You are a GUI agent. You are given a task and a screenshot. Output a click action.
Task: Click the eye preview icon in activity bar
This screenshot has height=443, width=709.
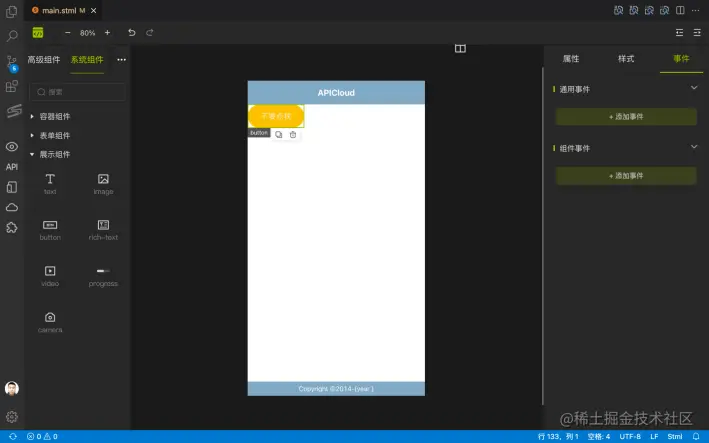12,146
